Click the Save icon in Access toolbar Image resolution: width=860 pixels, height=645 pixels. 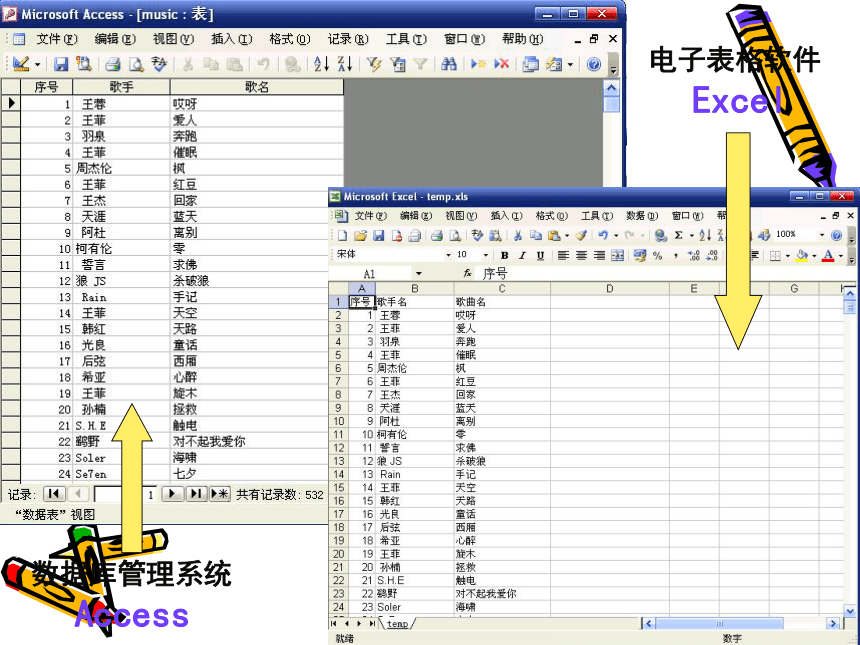(60, 65)
